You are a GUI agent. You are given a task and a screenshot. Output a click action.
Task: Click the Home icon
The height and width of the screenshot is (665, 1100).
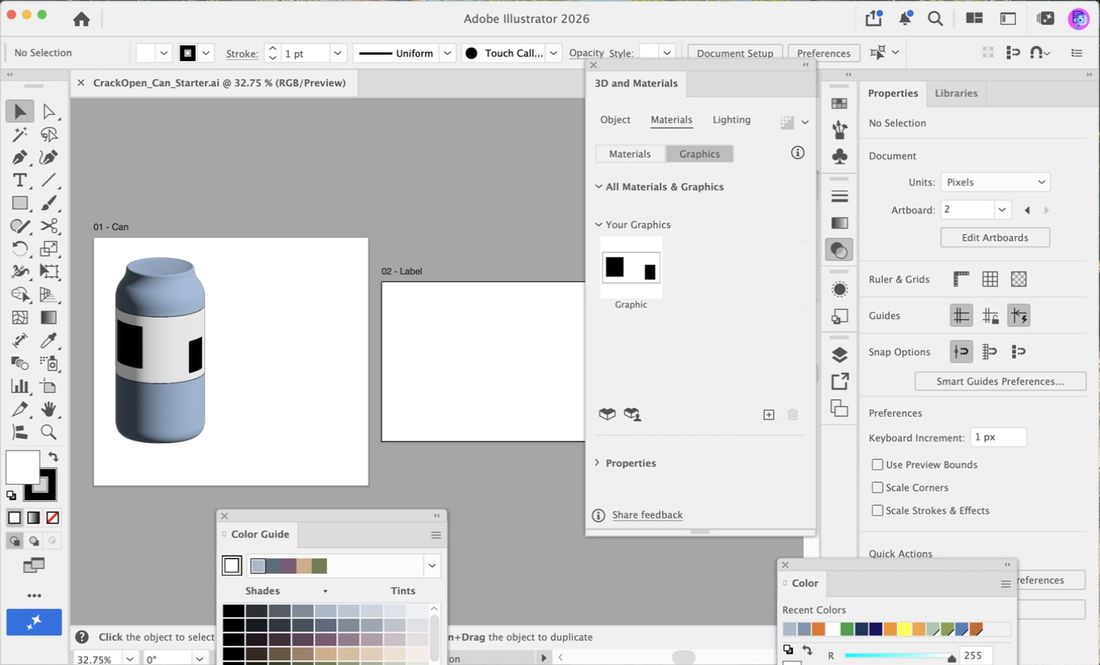81,19
